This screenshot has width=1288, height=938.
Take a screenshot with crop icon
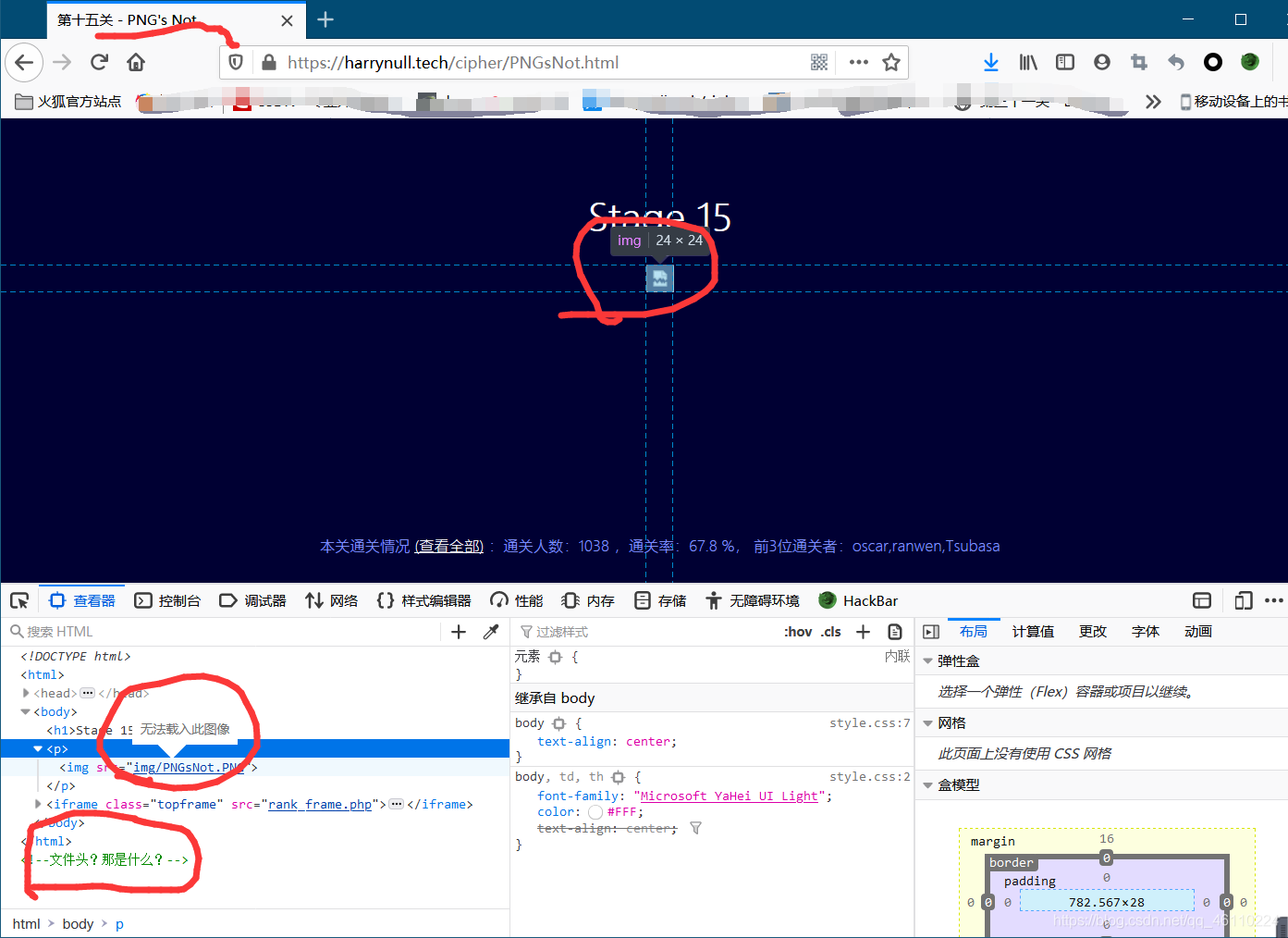click(1139, 62)
